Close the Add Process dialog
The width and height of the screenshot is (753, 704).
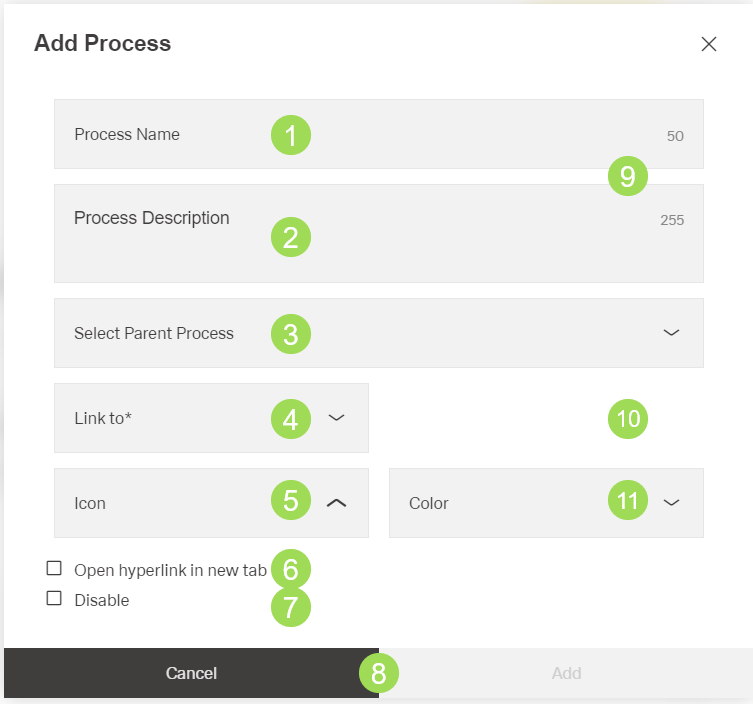[x=709, y=44]
